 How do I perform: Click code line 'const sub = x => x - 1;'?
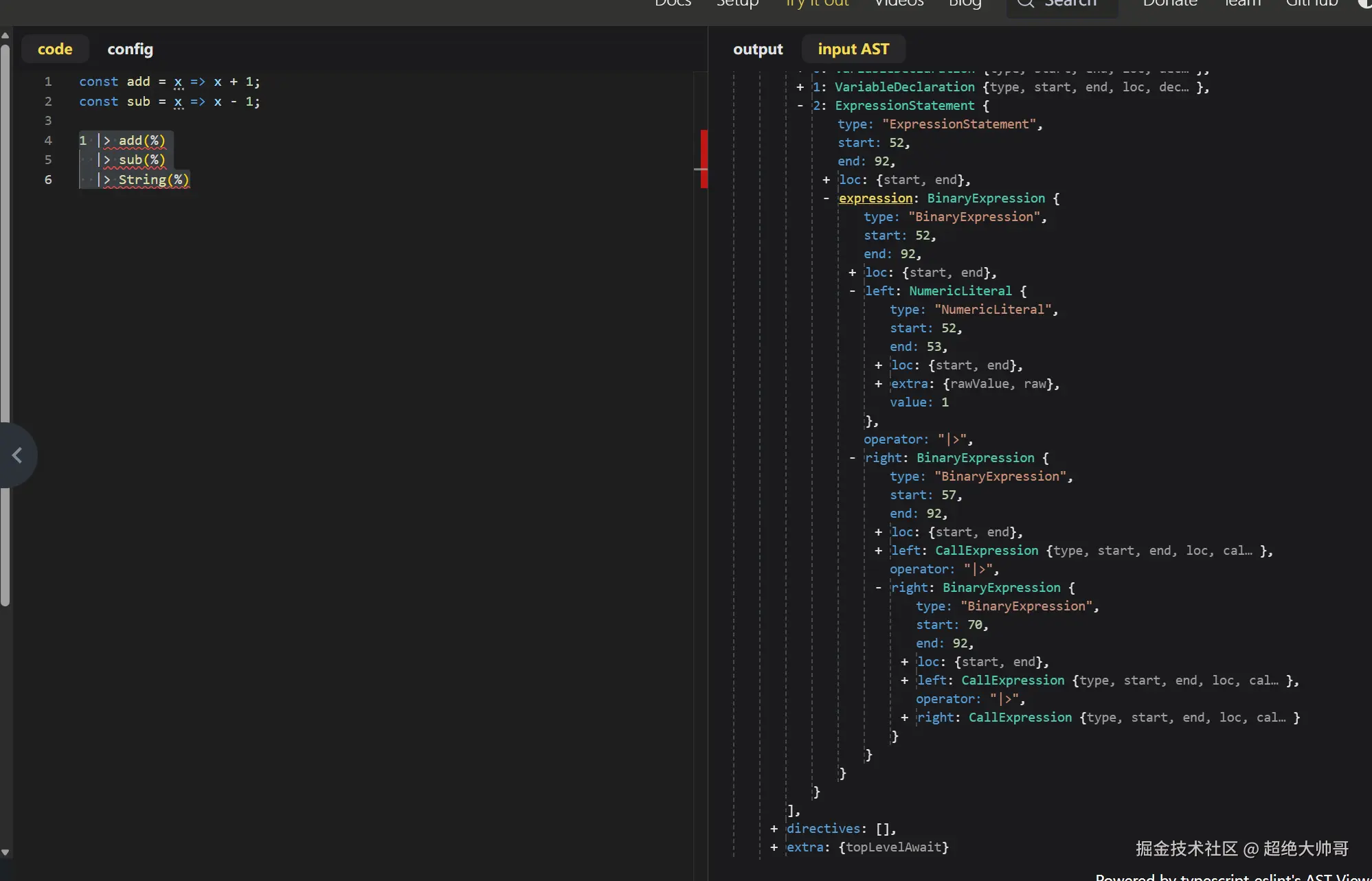pos(170,102)
